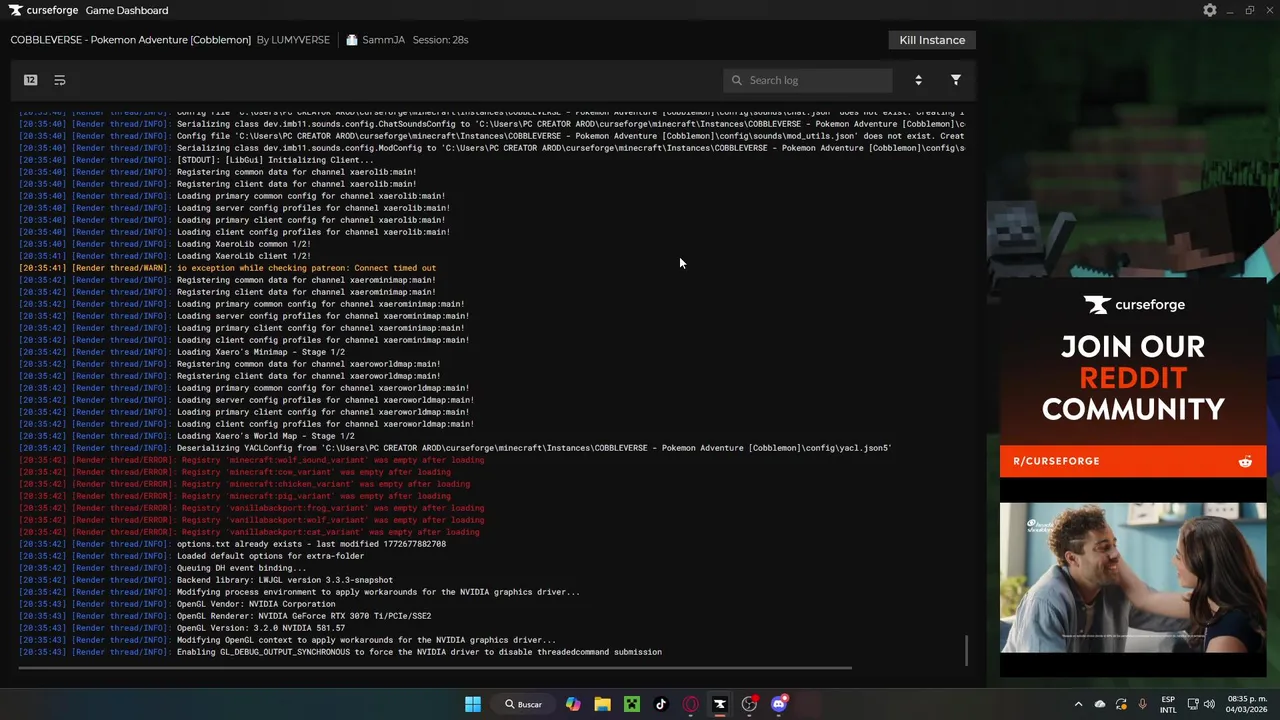The image size is (1280, 720).
Task: Click 'Queuing DH event binding...' log line
Action: pyautogui.click(x=163, y=568)
